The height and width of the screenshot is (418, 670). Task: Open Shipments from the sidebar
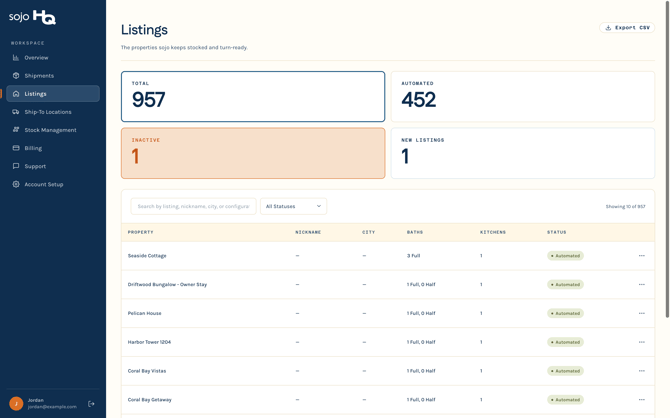click(x=53, y=76)
